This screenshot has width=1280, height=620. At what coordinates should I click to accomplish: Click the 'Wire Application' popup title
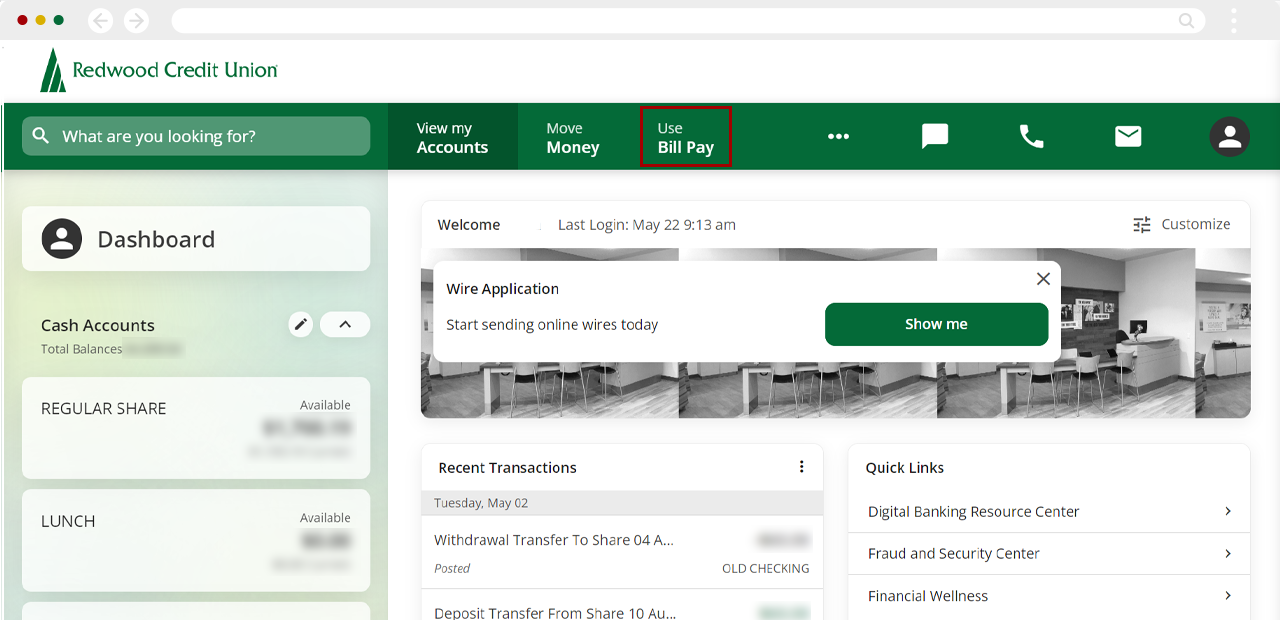[503, 289]
